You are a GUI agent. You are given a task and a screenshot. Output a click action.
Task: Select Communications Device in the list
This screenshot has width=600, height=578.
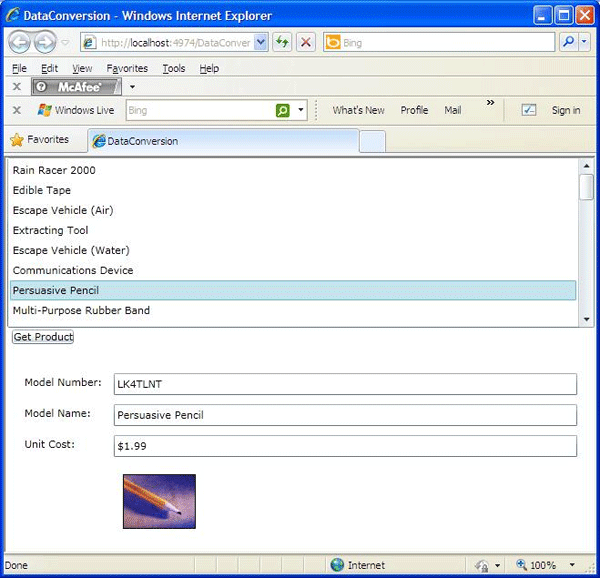pyautogui.click(x=293, y=270)
